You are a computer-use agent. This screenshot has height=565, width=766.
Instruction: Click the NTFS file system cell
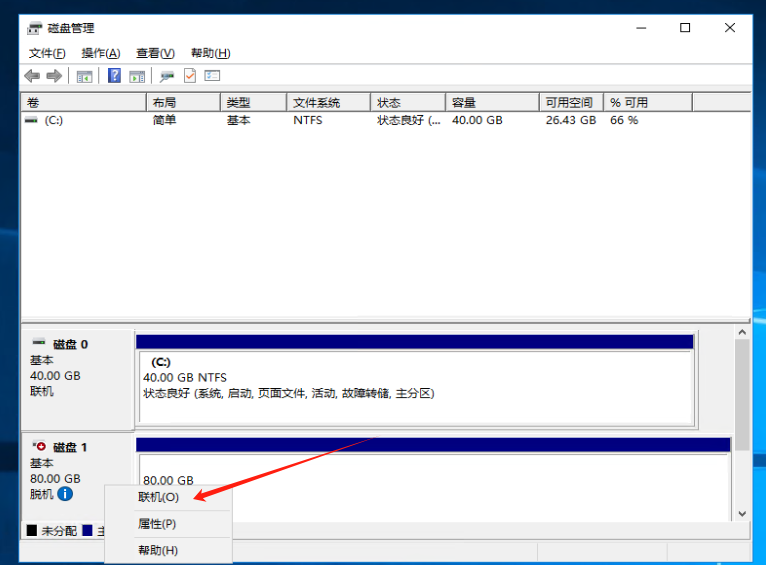click(x=308, y=120)
